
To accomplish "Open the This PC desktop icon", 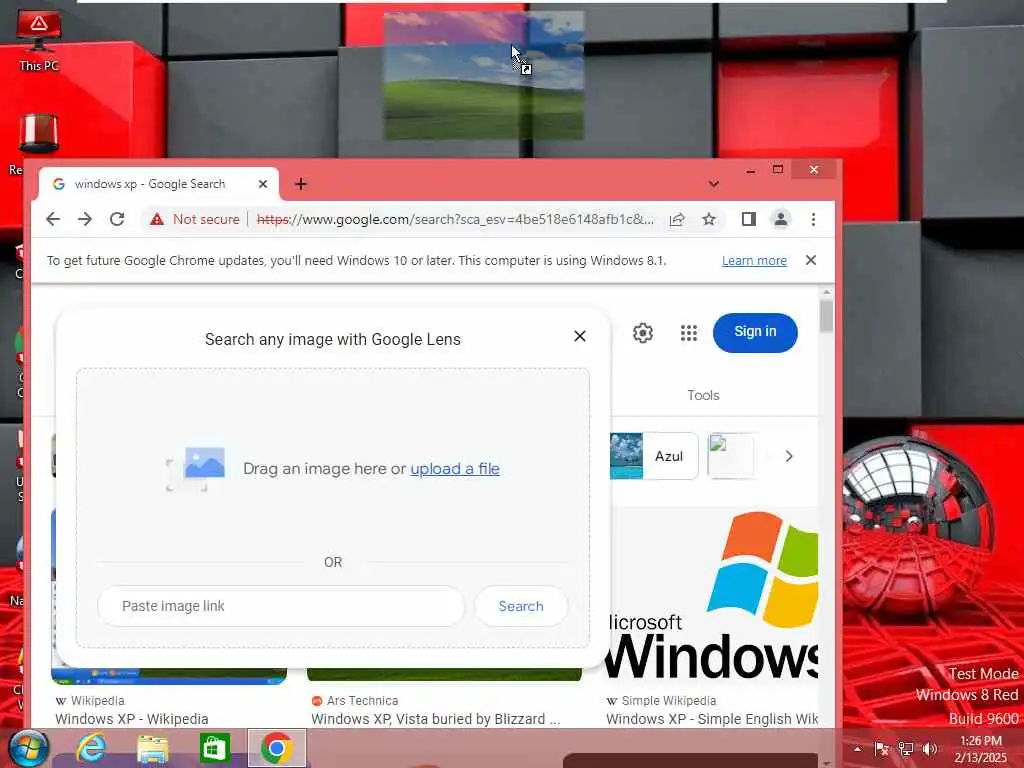I will point(39,40).
